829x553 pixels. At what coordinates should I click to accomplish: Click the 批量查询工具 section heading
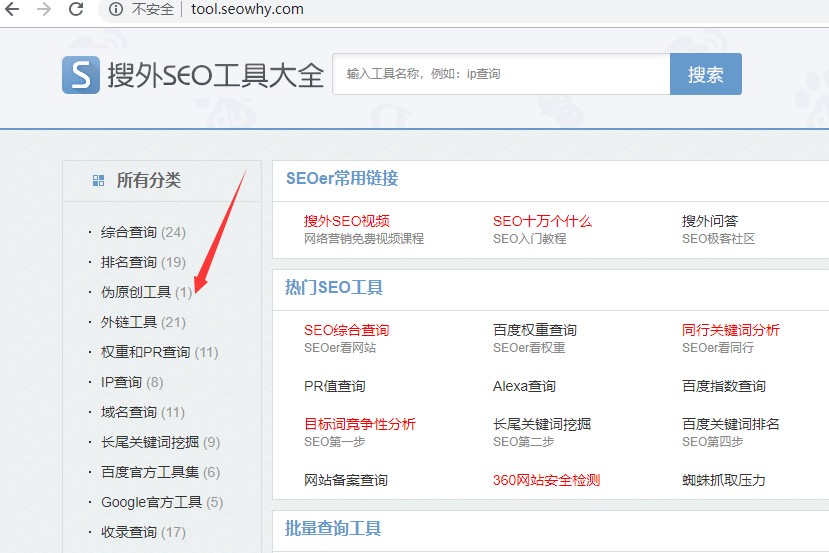(x=333, y=528)
